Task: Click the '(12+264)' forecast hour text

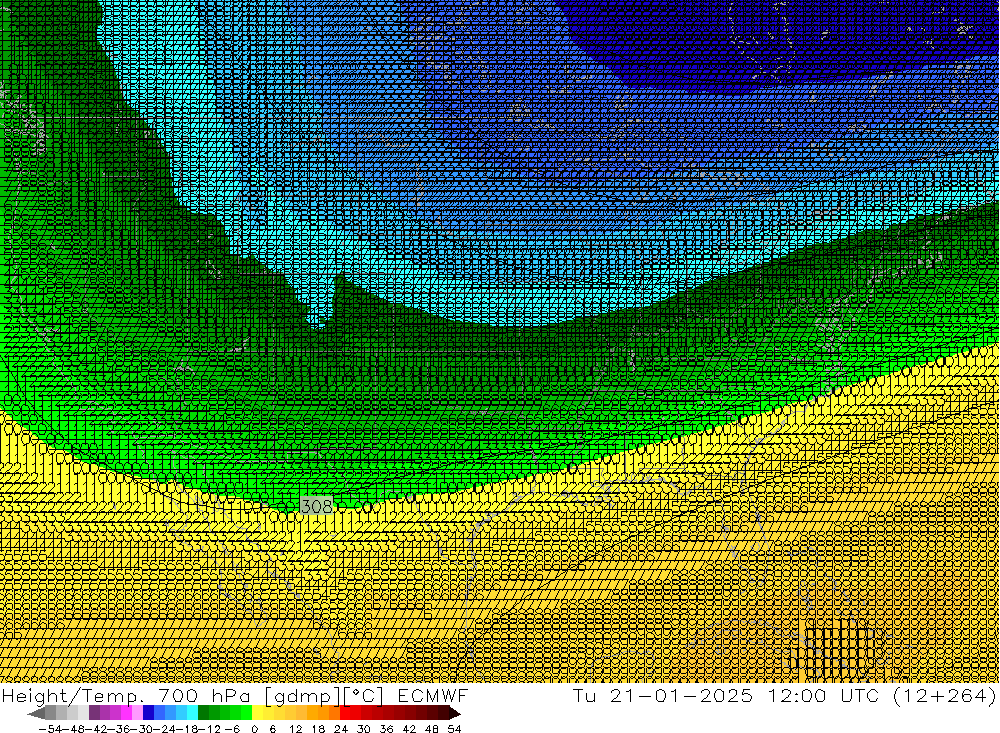Action: [x=944, y=695]
